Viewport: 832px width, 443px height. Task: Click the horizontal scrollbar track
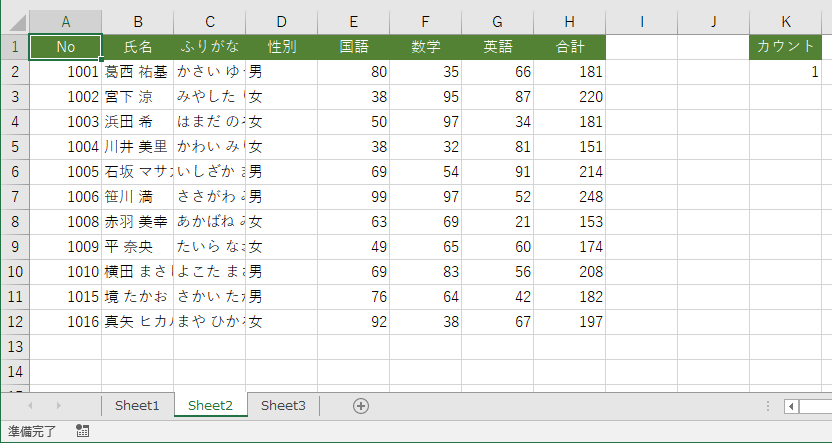click(816, 406)
